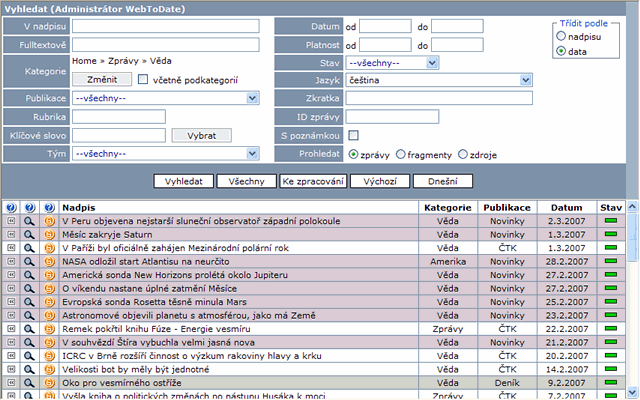Click the 'Změnit' category button
The width and height of the screenshot is (640, 400).
tap(101, 79)
